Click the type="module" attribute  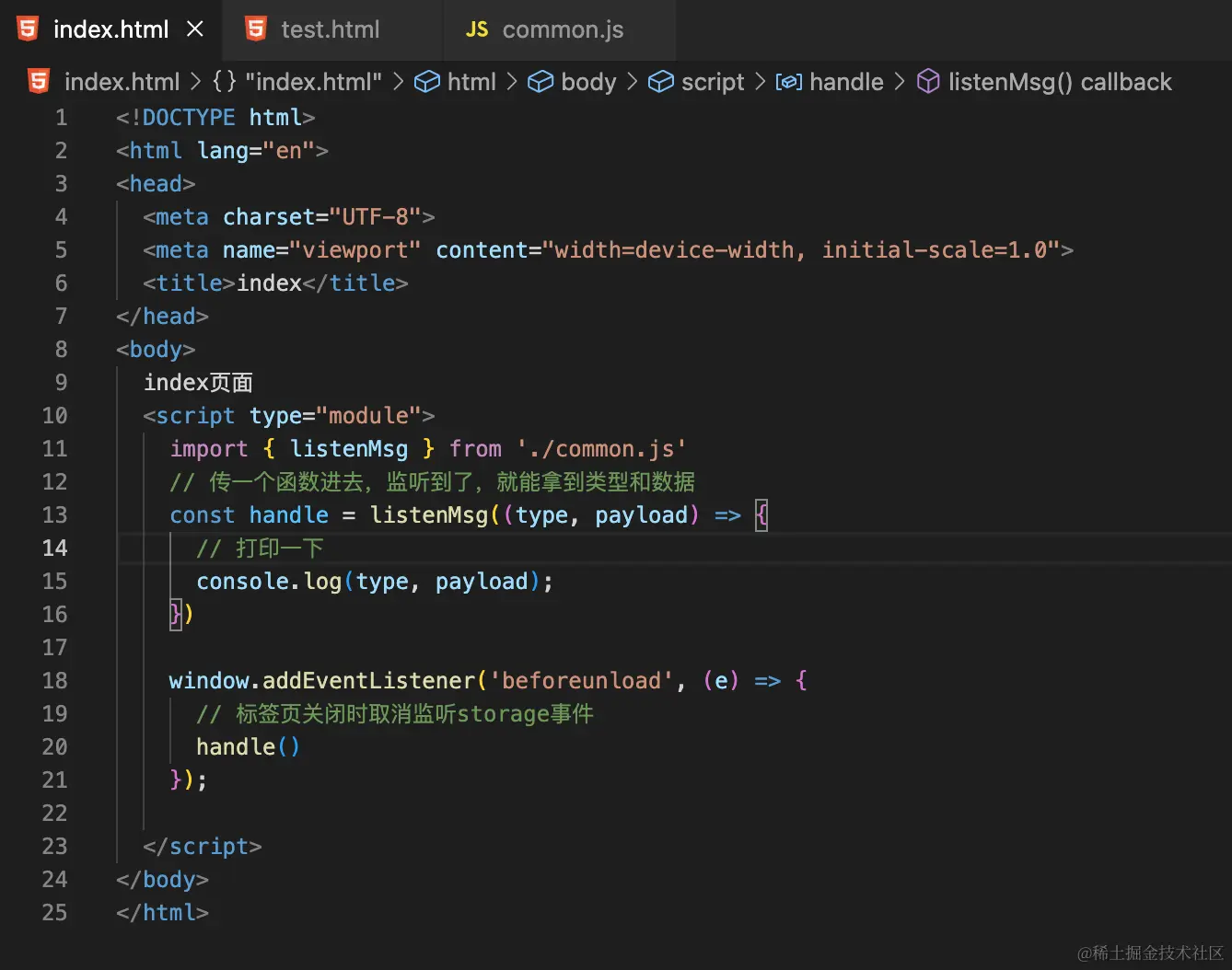click(335, 416)
